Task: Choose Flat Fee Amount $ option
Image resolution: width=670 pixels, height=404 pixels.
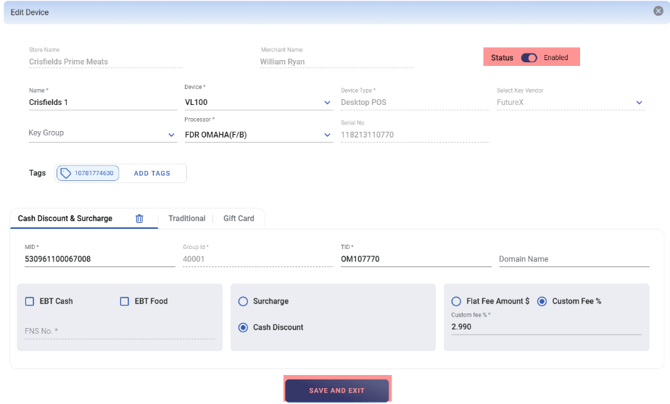Action: click(x=456, y=301)
